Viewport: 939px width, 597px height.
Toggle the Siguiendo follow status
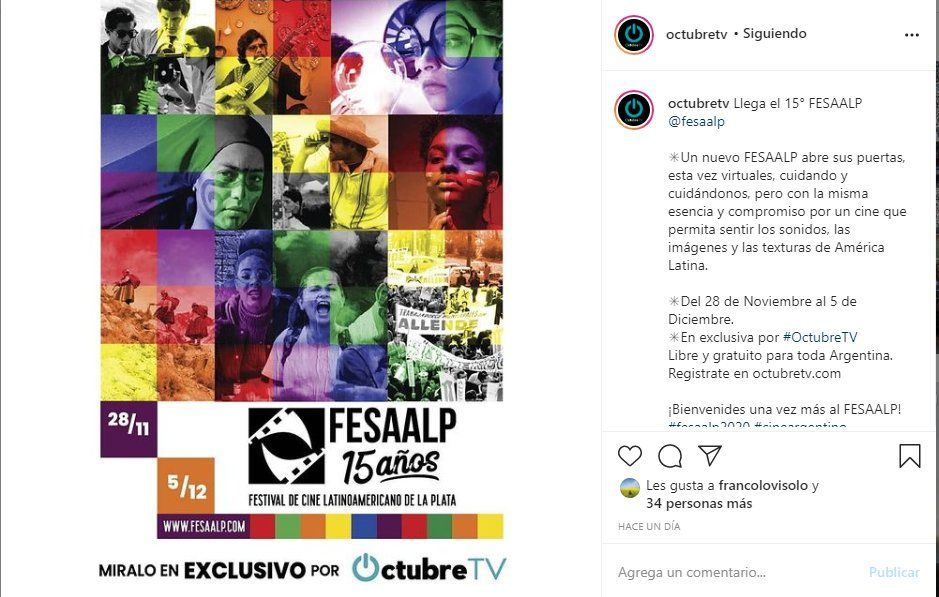pos(774,34)
